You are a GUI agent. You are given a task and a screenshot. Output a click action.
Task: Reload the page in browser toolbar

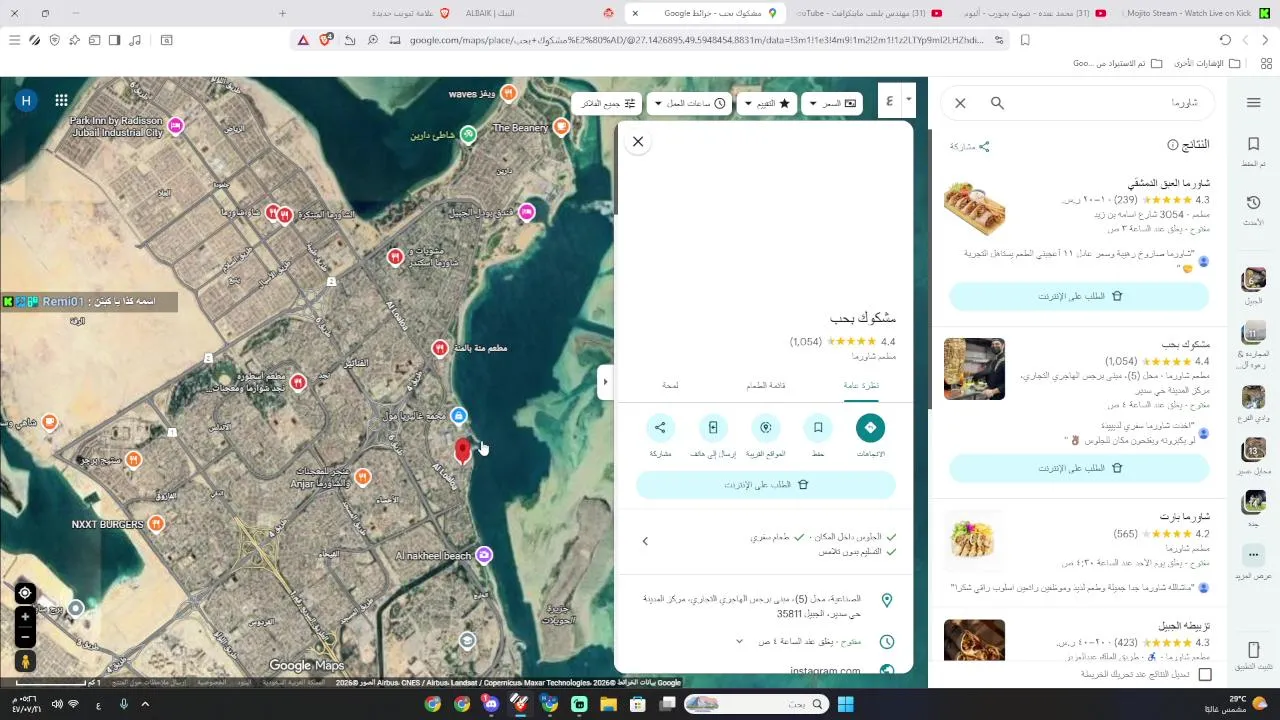click(1225, 40)
